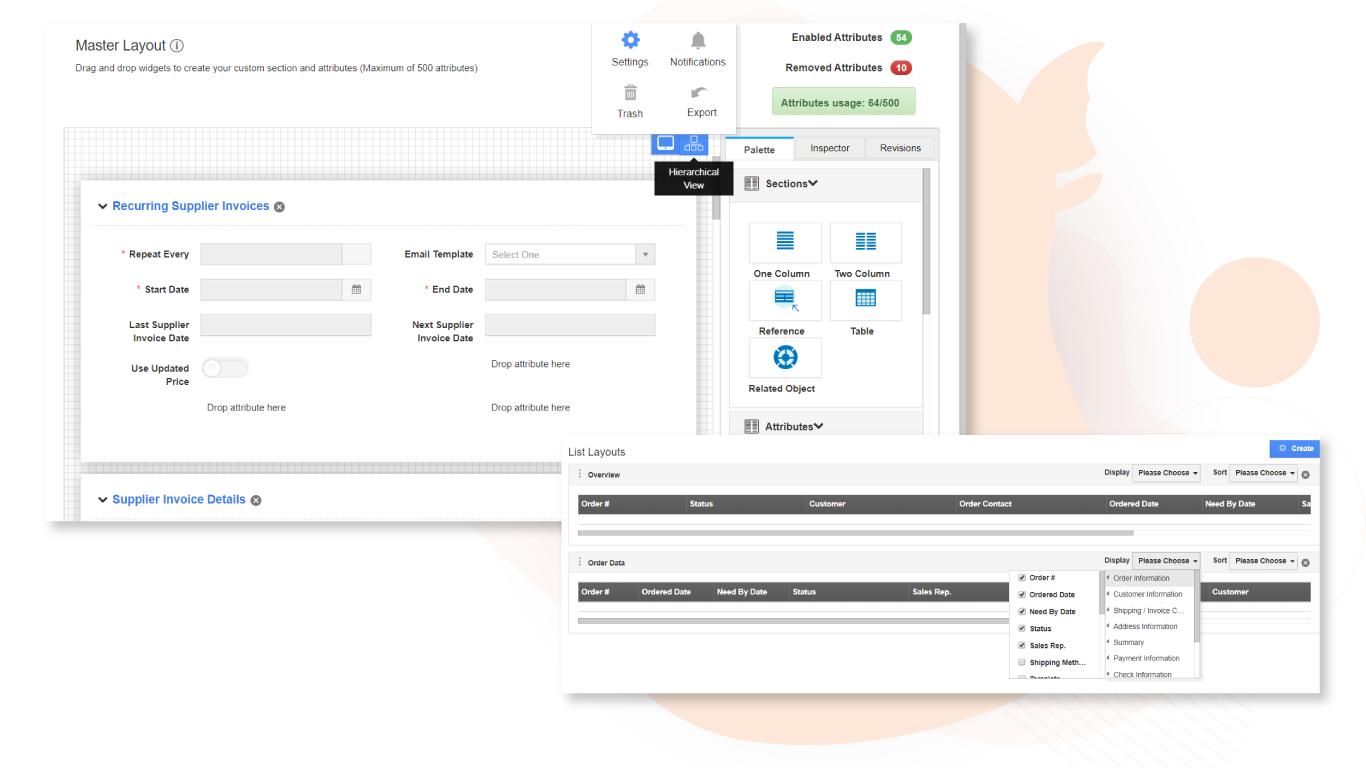Click the Enabled Attributes count badge
1366x768 pixels.
coord(900,38)
